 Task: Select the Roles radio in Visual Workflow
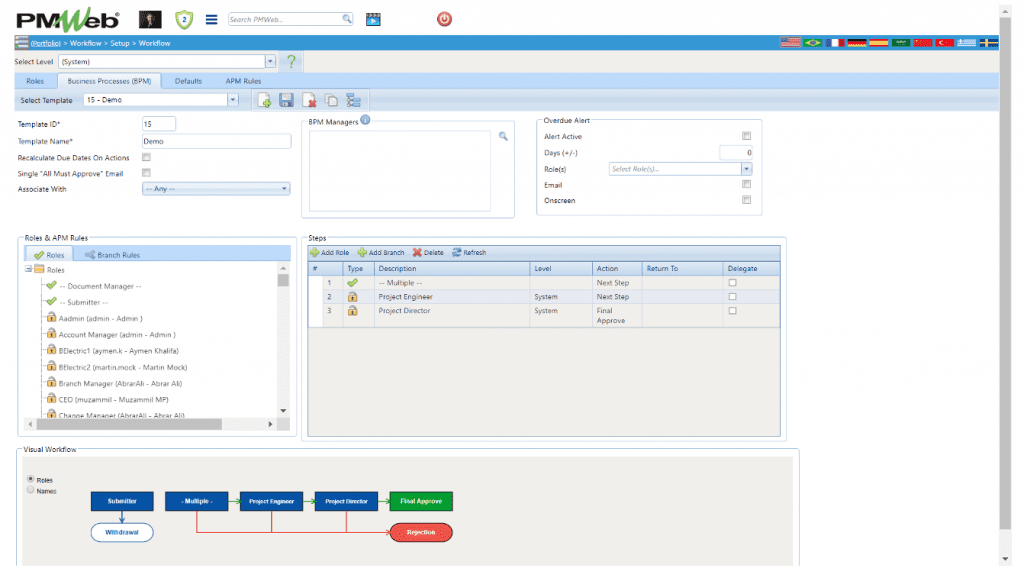[31, 479]
